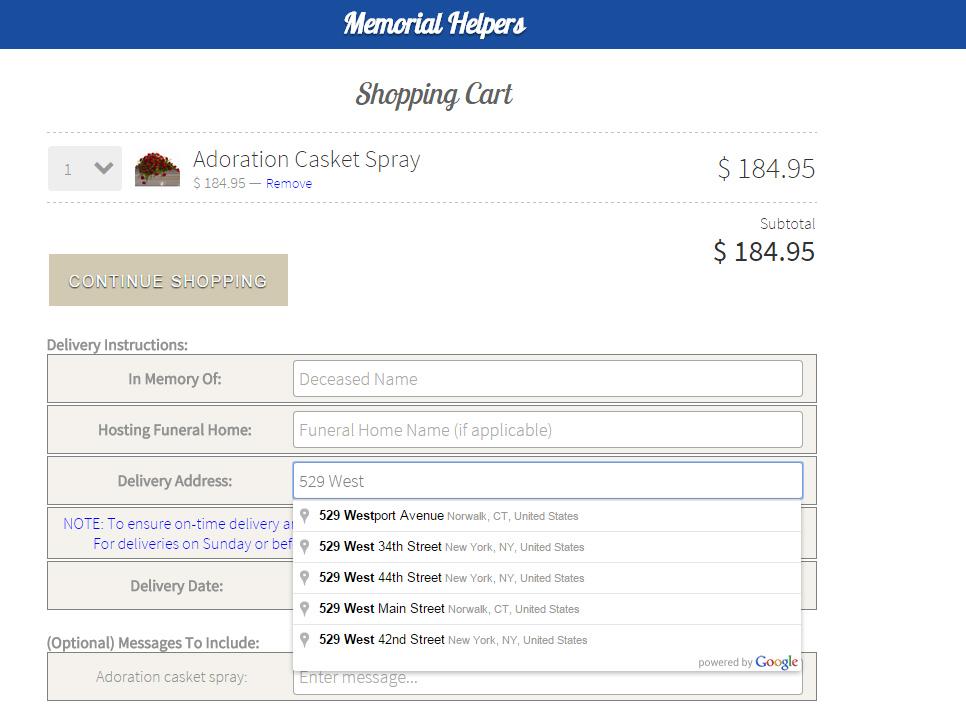Focus the Funeral Home Name input field
The height and width of the screenshot is (709, 966).
[x=548, y=430]
